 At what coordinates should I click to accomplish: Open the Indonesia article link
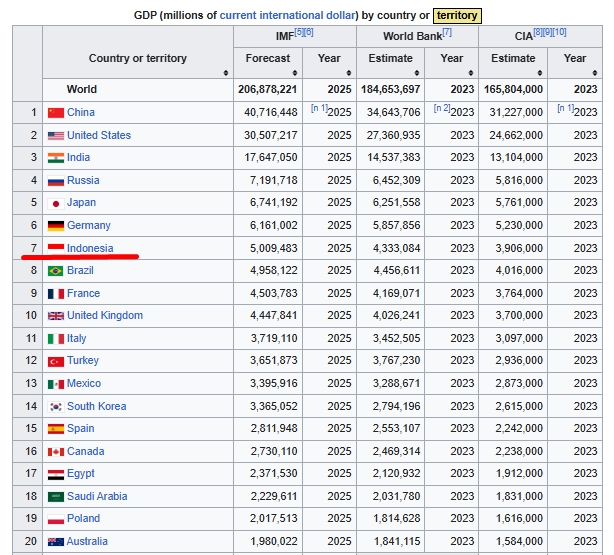(90, 248)
